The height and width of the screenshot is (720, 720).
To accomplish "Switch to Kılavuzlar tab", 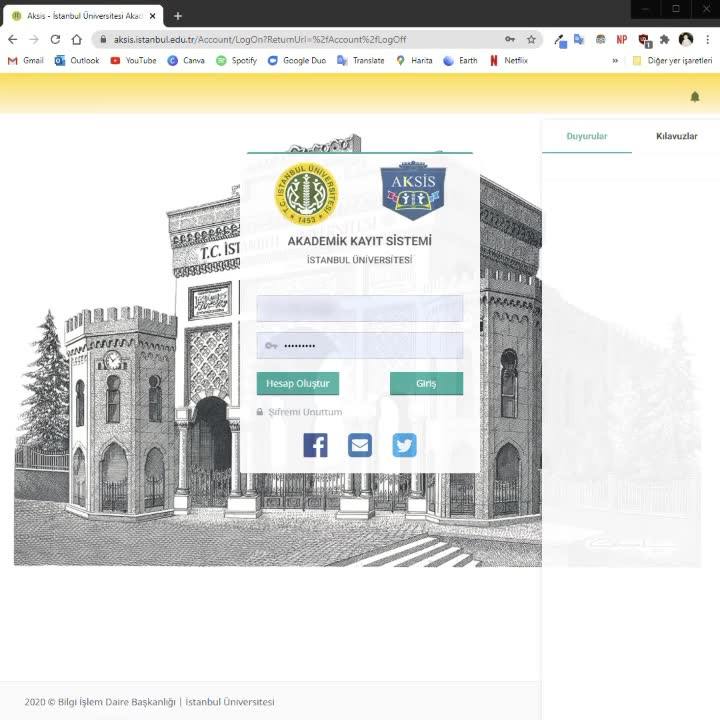I will [676, 136].
